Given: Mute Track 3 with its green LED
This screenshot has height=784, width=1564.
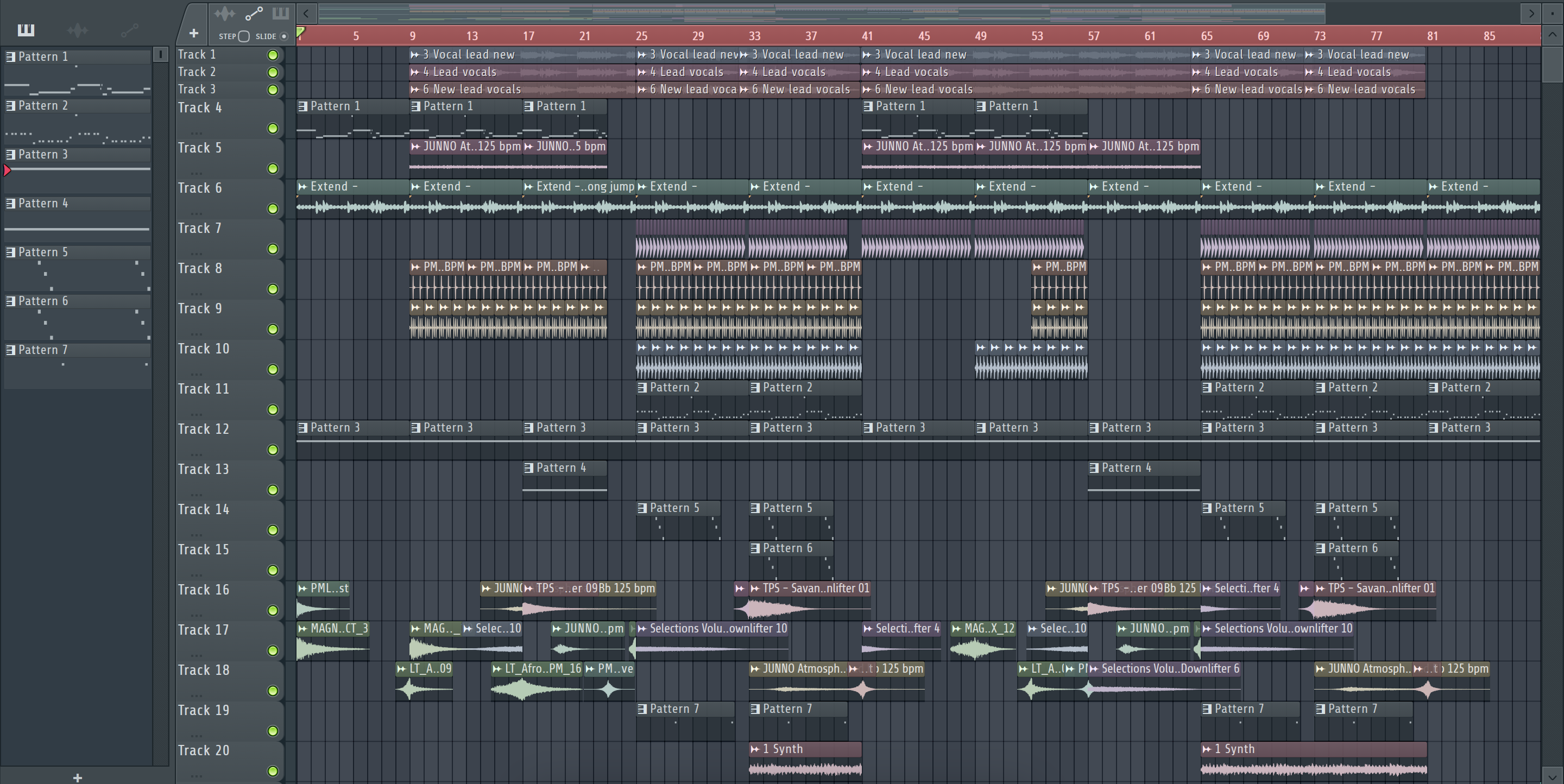Looking at the screenshot, I should (x=273, y=90).
